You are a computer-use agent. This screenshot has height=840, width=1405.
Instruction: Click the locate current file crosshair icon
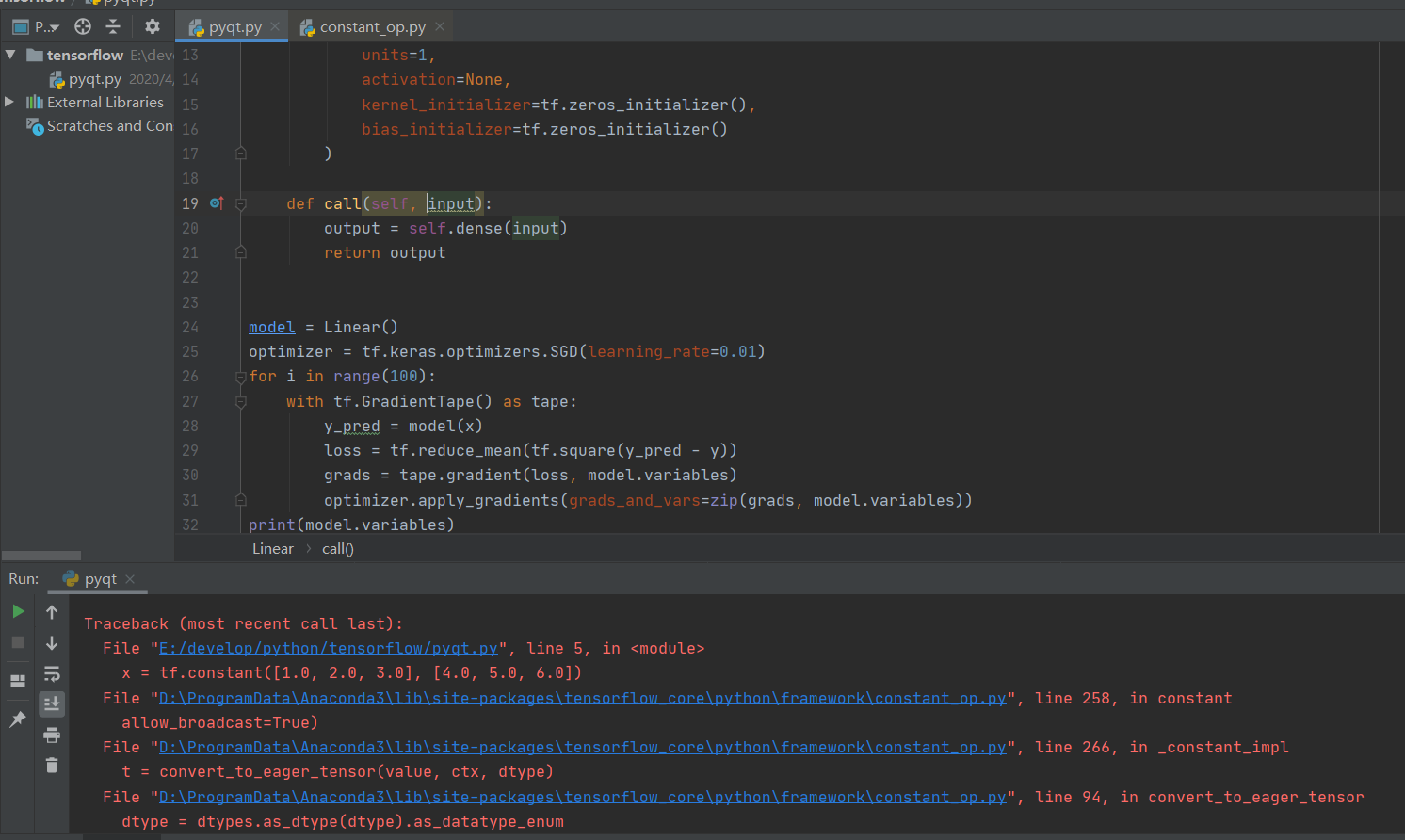point(83,26)
